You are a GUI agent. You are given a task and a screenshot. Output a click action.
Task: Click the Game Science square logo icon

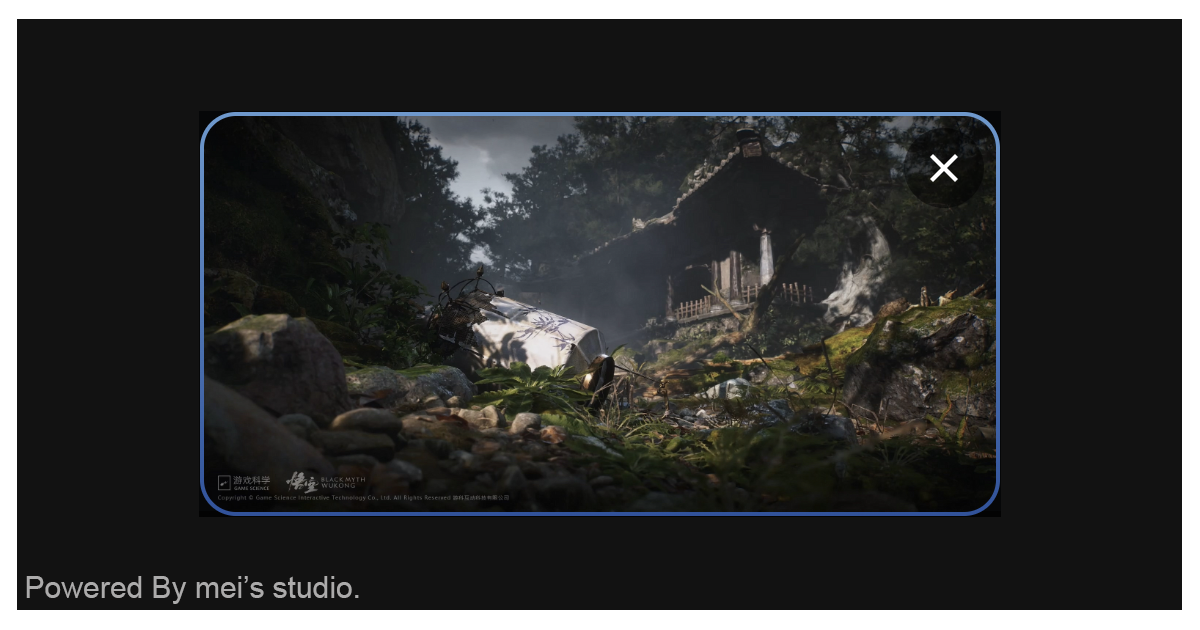tap(224, 483)
